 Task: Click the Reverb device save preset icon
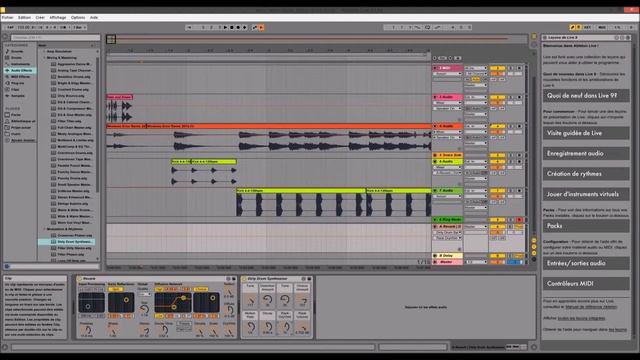point(234,279)
